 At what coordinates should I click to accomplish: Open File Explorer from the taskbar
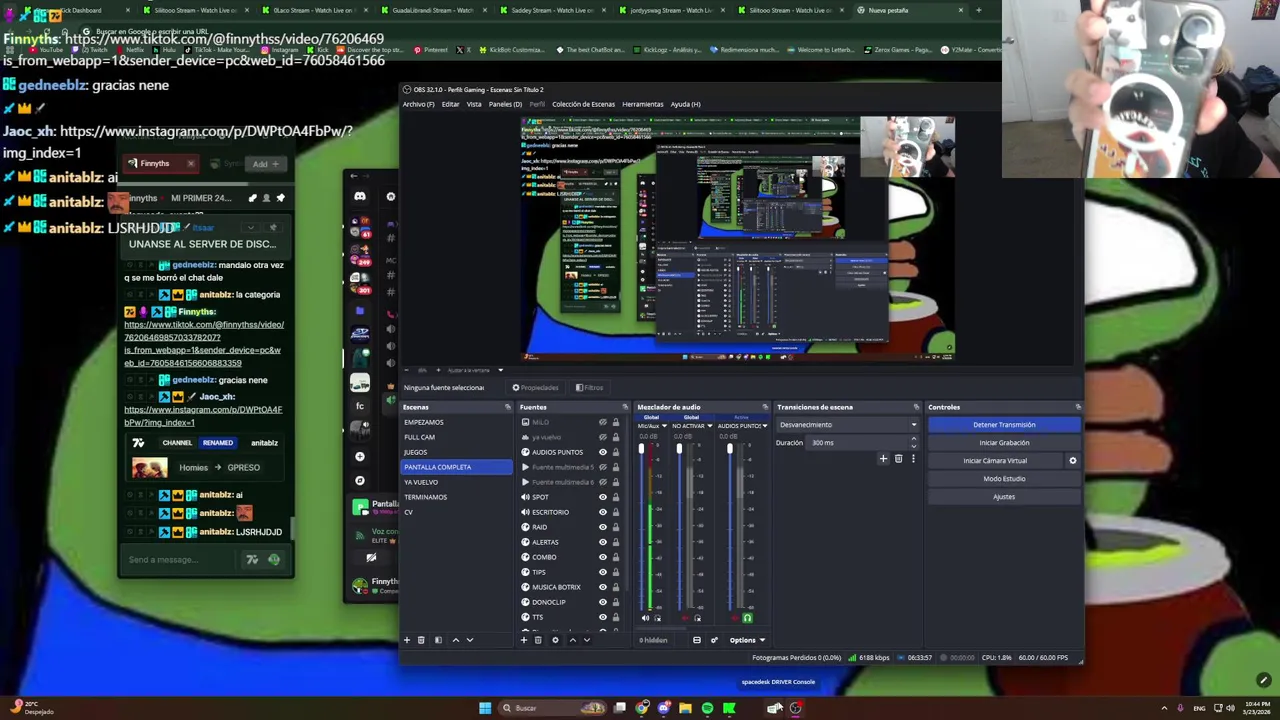point(685,708)
